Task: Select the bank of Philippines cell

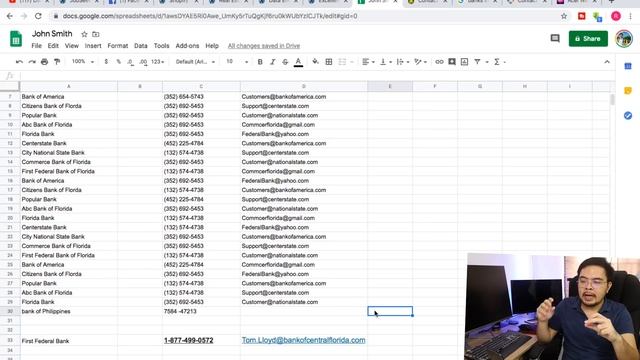Action: pyautogui.click(x=69, y=311)
